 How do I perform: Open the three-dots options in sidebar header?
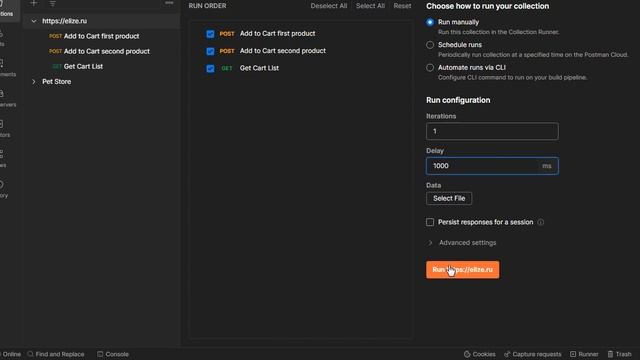pos(169,3)
